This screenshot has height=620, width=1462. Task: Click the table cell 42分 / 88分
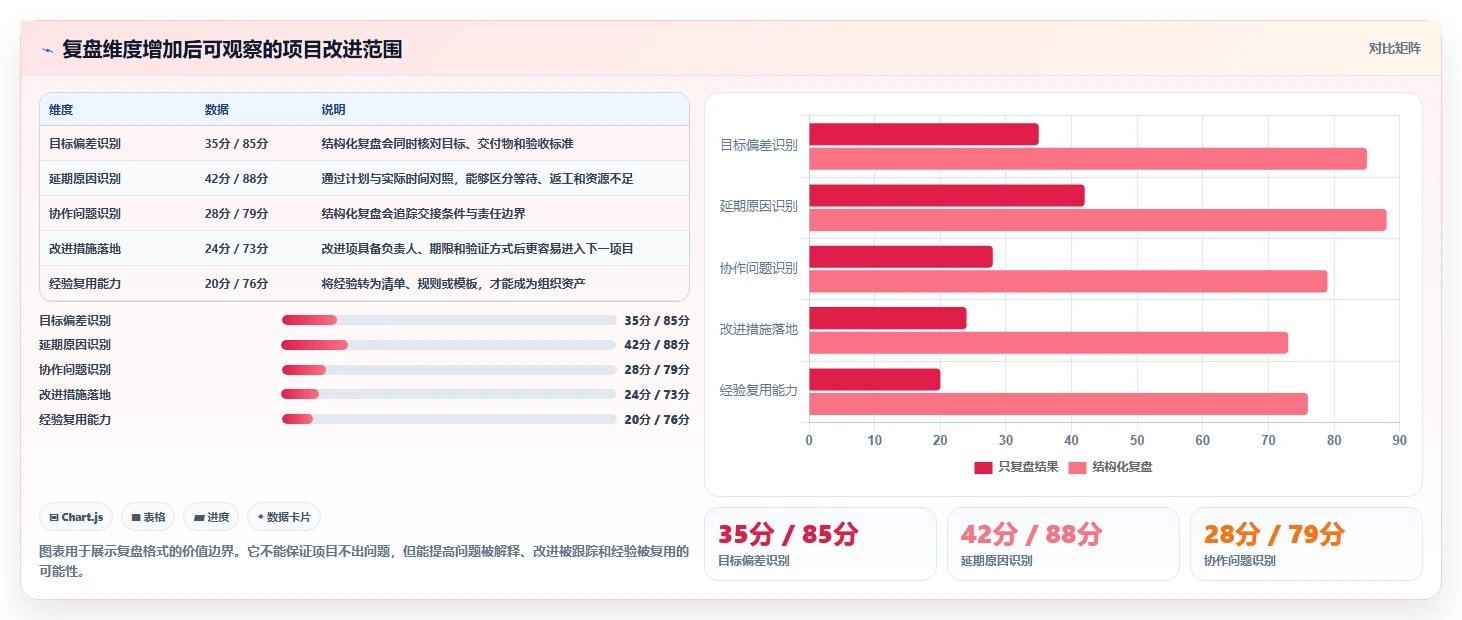click(x=236, y=179)
